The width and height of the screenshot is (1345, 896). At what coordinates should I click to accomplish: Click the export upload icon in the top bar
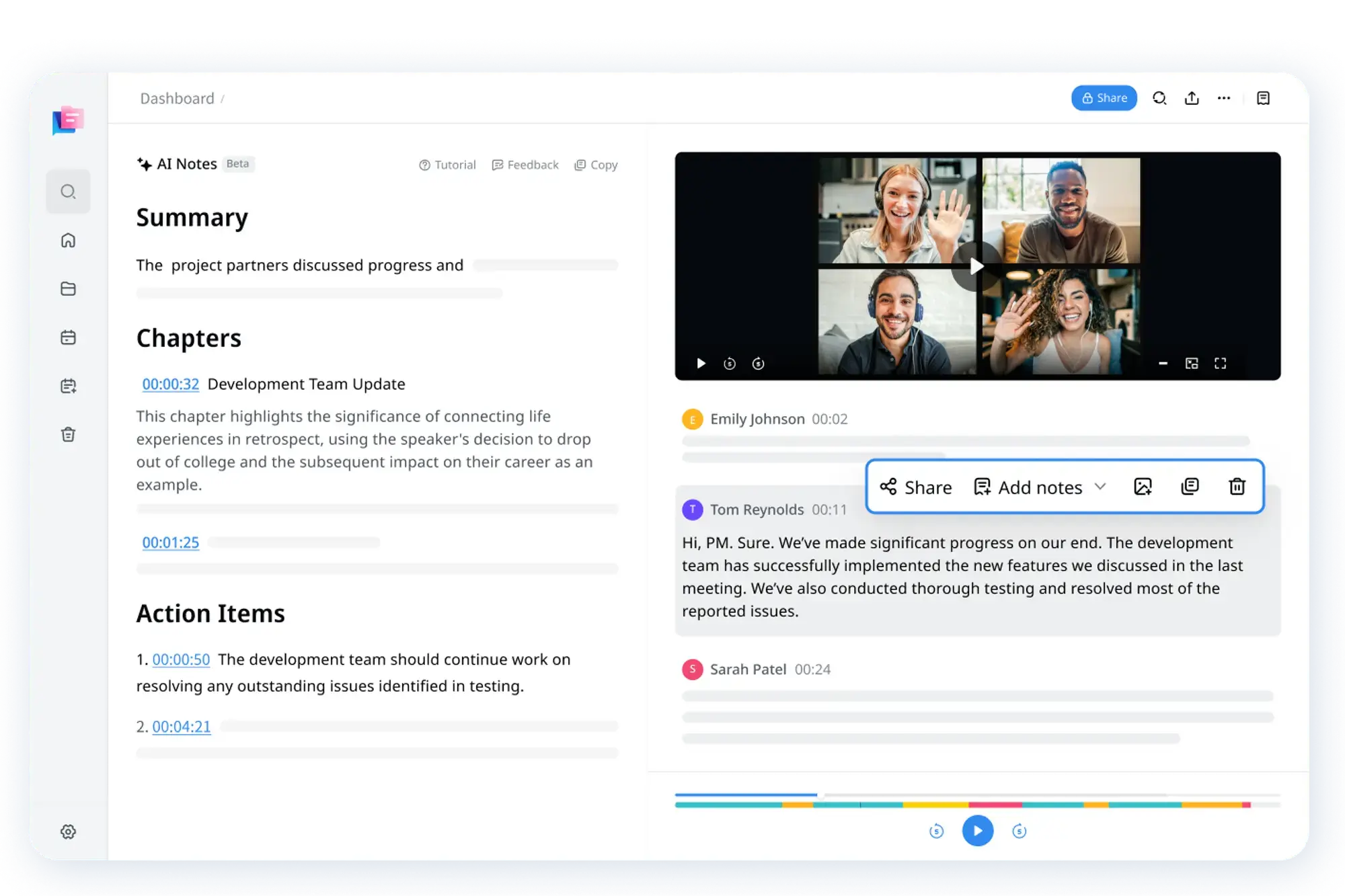coord(1192,98)
